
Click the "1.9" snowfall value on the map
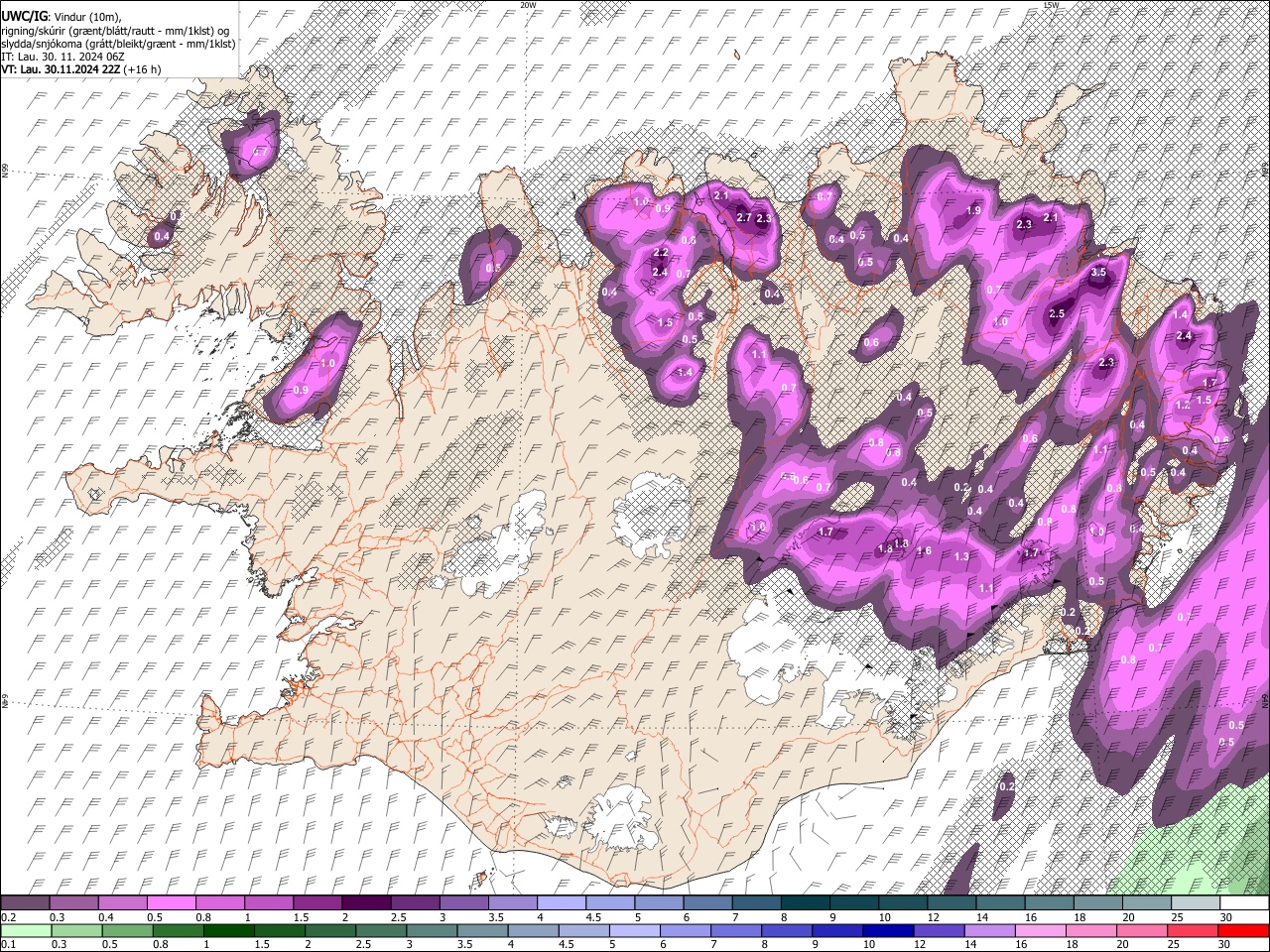pos(974,210)
